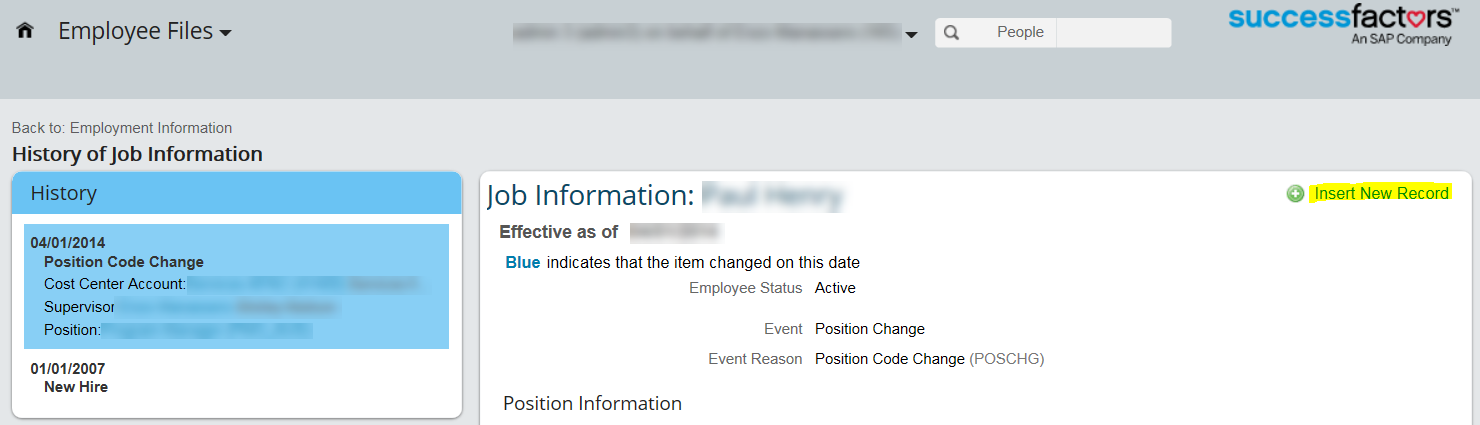Click the Employee Status Active value

pyautogui.click(x=835, y=288)
